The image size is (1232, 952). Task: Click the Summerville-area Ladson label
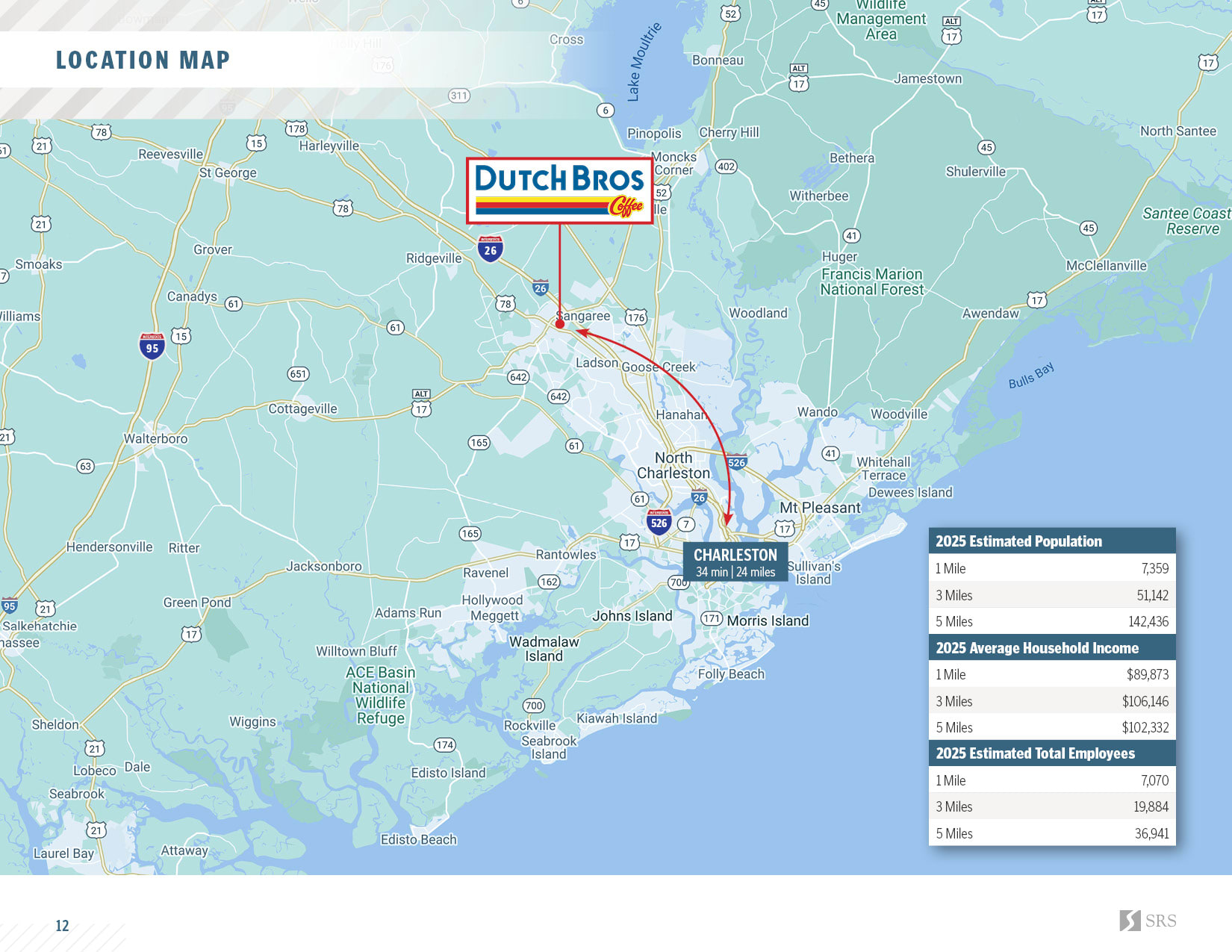click(597, 363)
